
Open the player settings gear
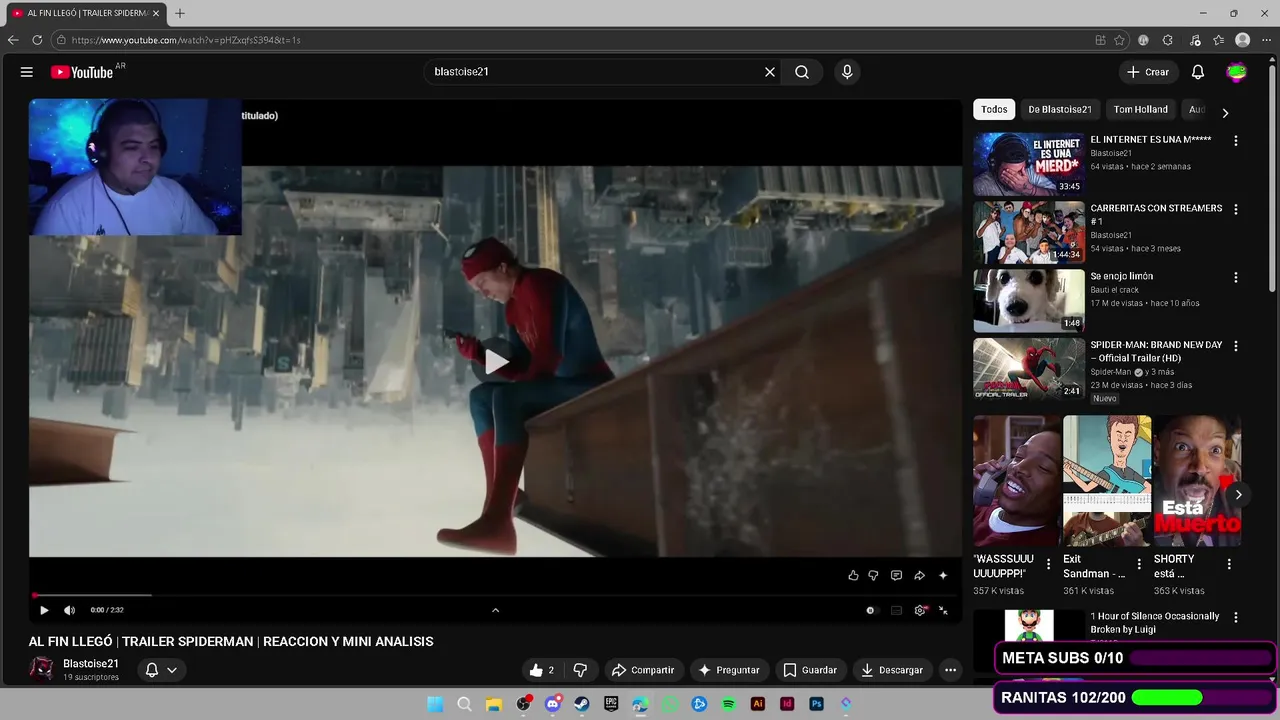pyautogui.click(x=920, y=610)
